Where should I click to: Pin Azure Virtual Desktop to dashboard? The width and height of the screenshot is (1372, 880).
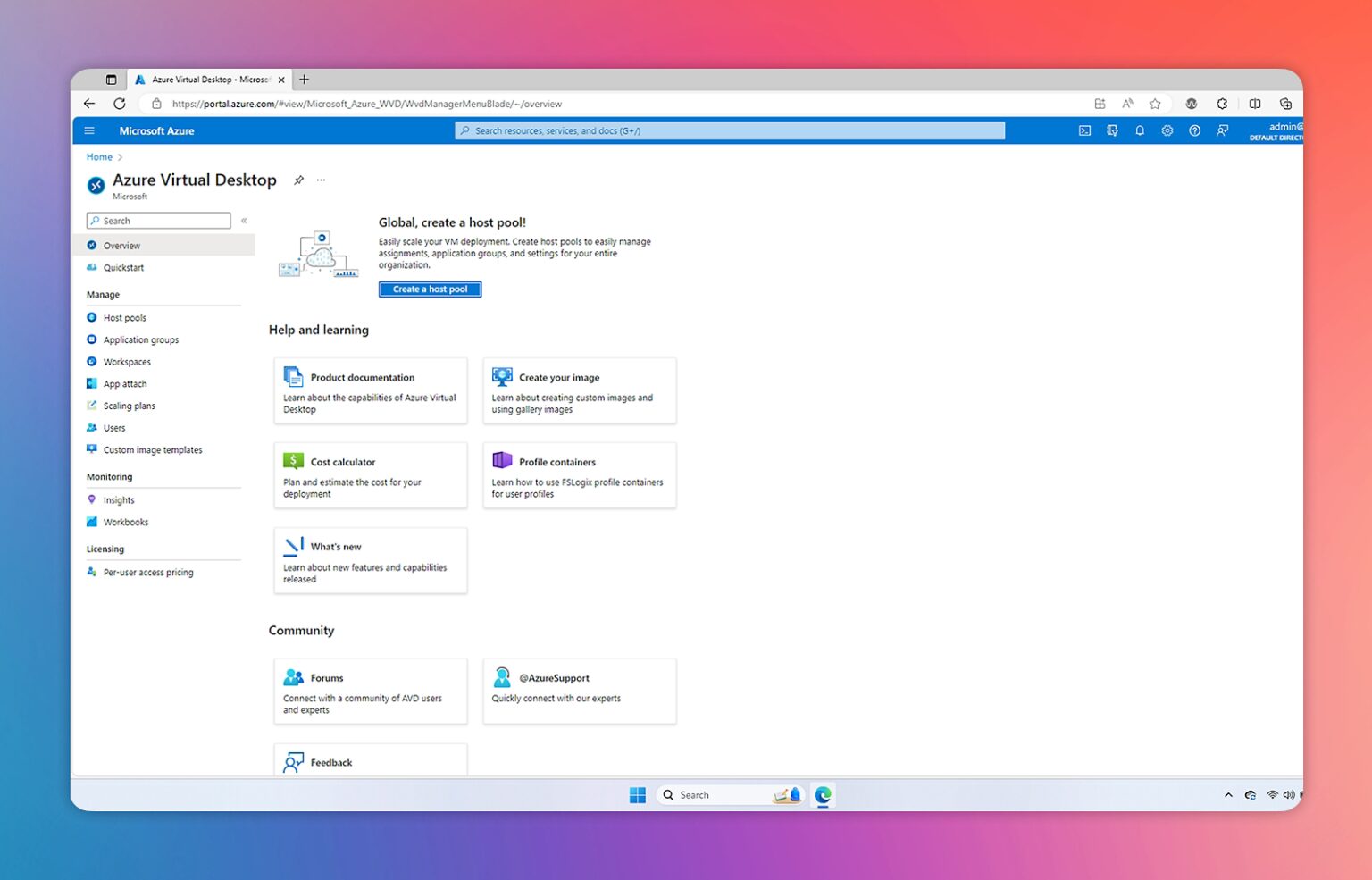(299, 180)
